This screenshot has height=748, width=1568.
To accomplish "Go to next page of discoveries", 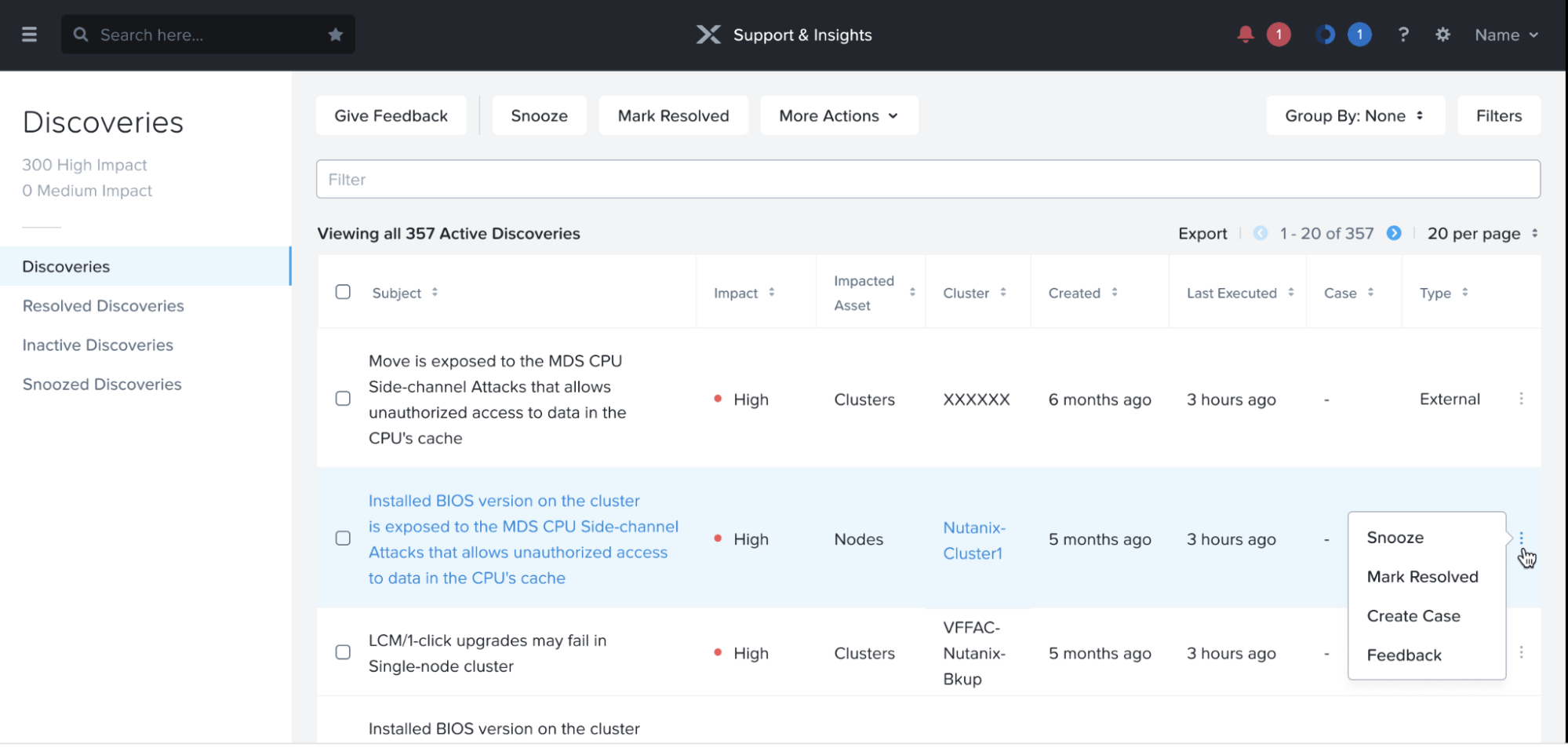I will click(1394, 233).
